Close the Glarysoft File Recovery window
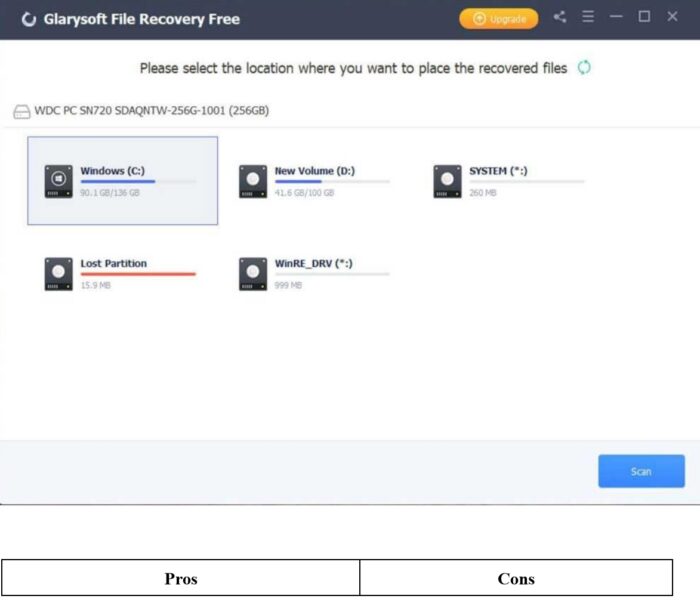The height and width of the screenshot is (602, 700). pyautogui.click(x=672, y=17)
